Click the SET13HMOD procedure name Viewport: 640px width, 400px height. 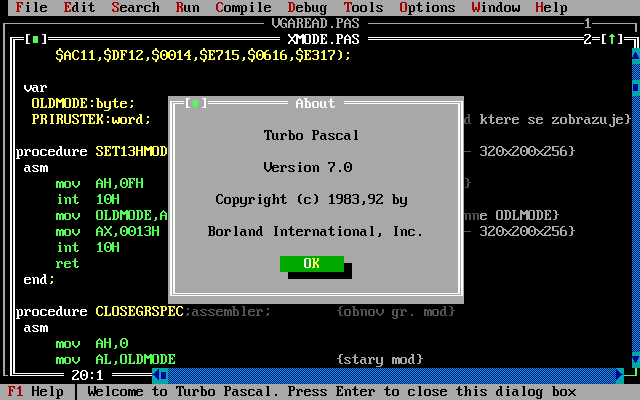point(131,151)
